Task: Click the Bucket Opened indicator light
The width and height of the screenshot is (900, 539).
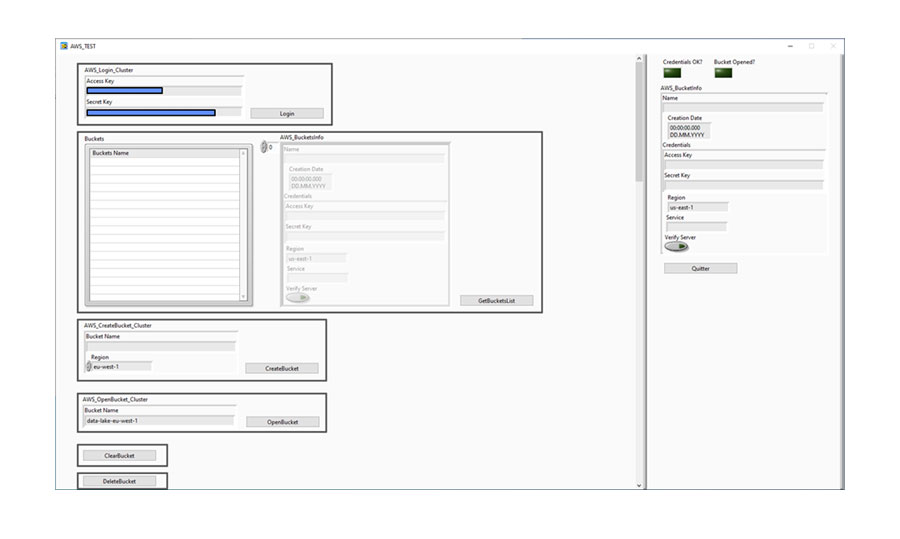Action: coord(723,72)
